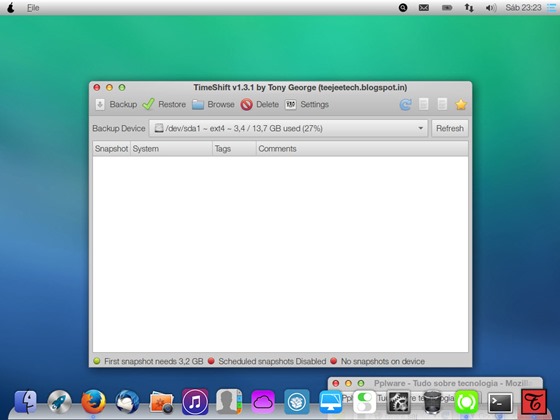This screenshot has width=560, height=420.
Task: Open the red T TimeShift dock icon
Action: pos(534,402)
